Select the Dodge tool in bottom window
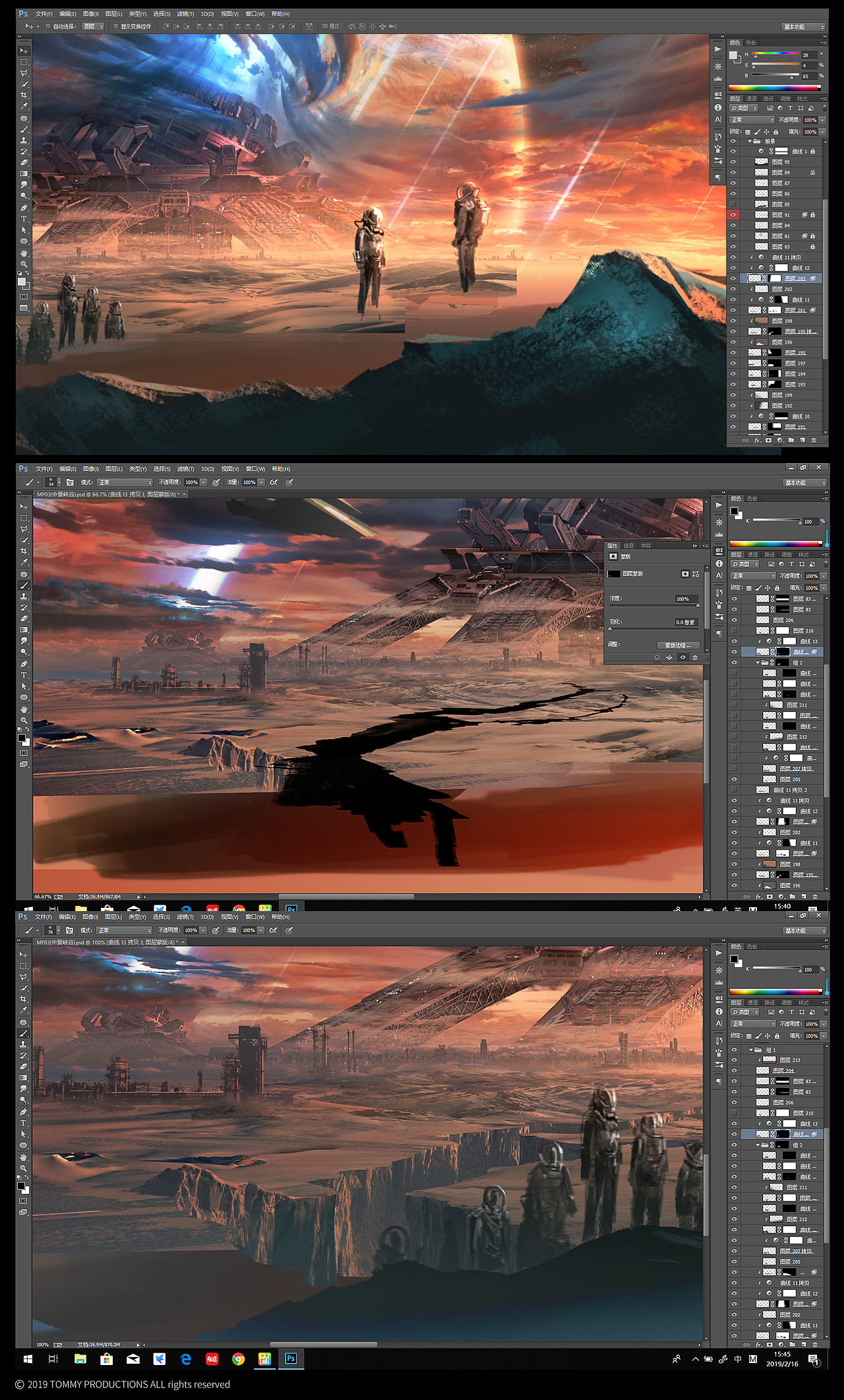 coord(24,1100)
